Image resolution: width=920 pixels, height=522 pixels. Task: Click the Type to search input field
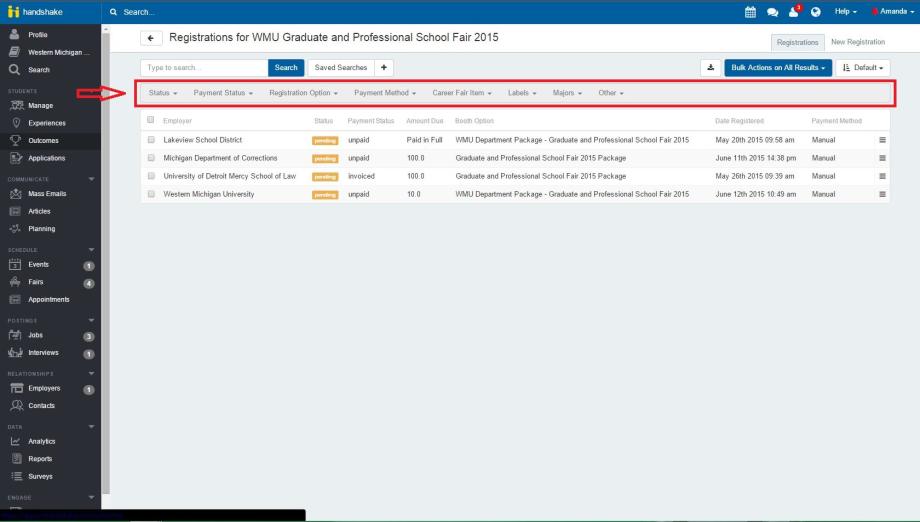coord(204,67)
